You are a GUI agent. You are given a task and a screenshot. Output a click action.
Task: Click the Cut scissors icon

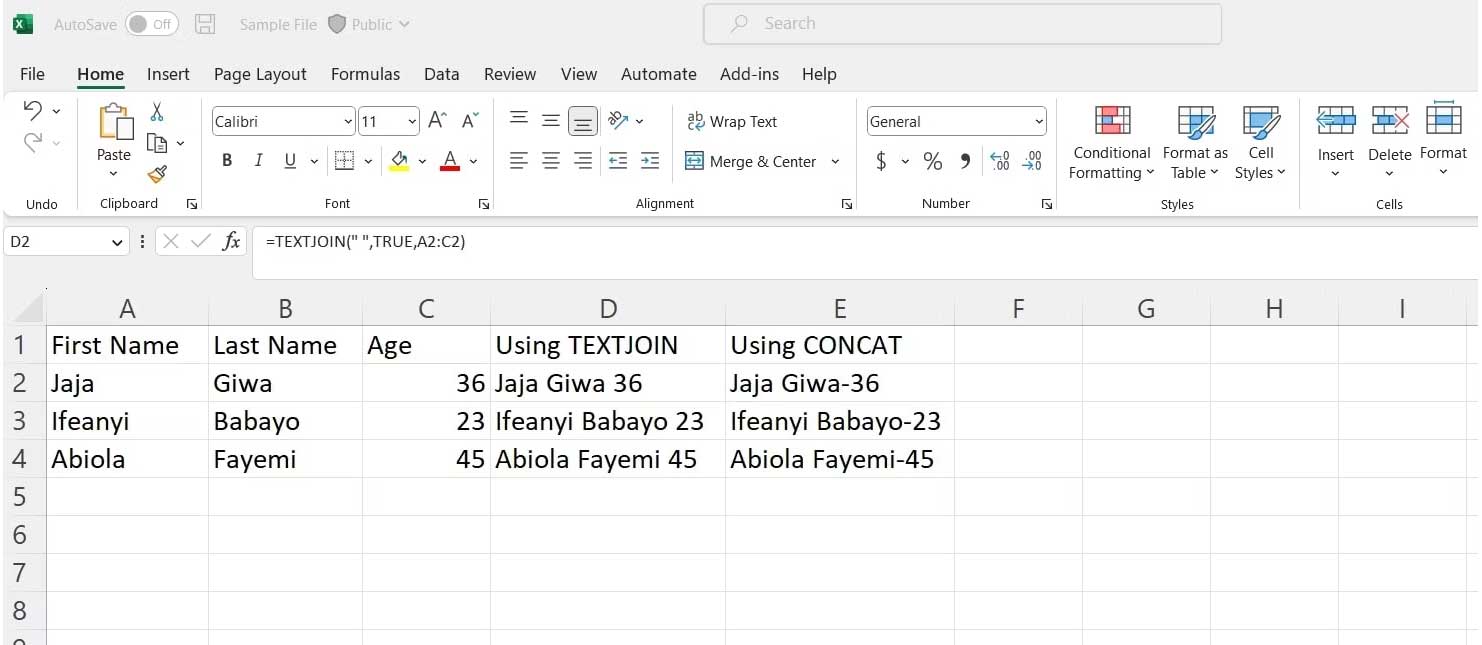pos(157,112)
